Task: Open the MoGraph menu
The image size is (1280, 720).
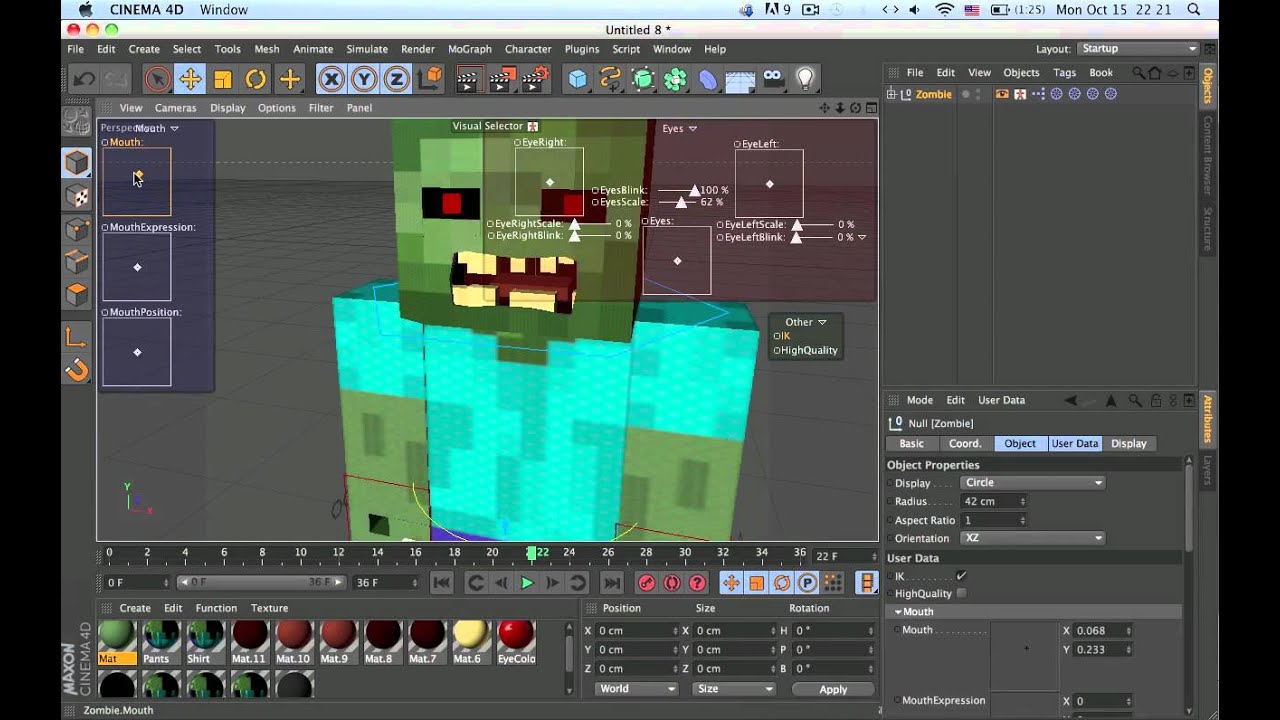Action: click(470, 49)
